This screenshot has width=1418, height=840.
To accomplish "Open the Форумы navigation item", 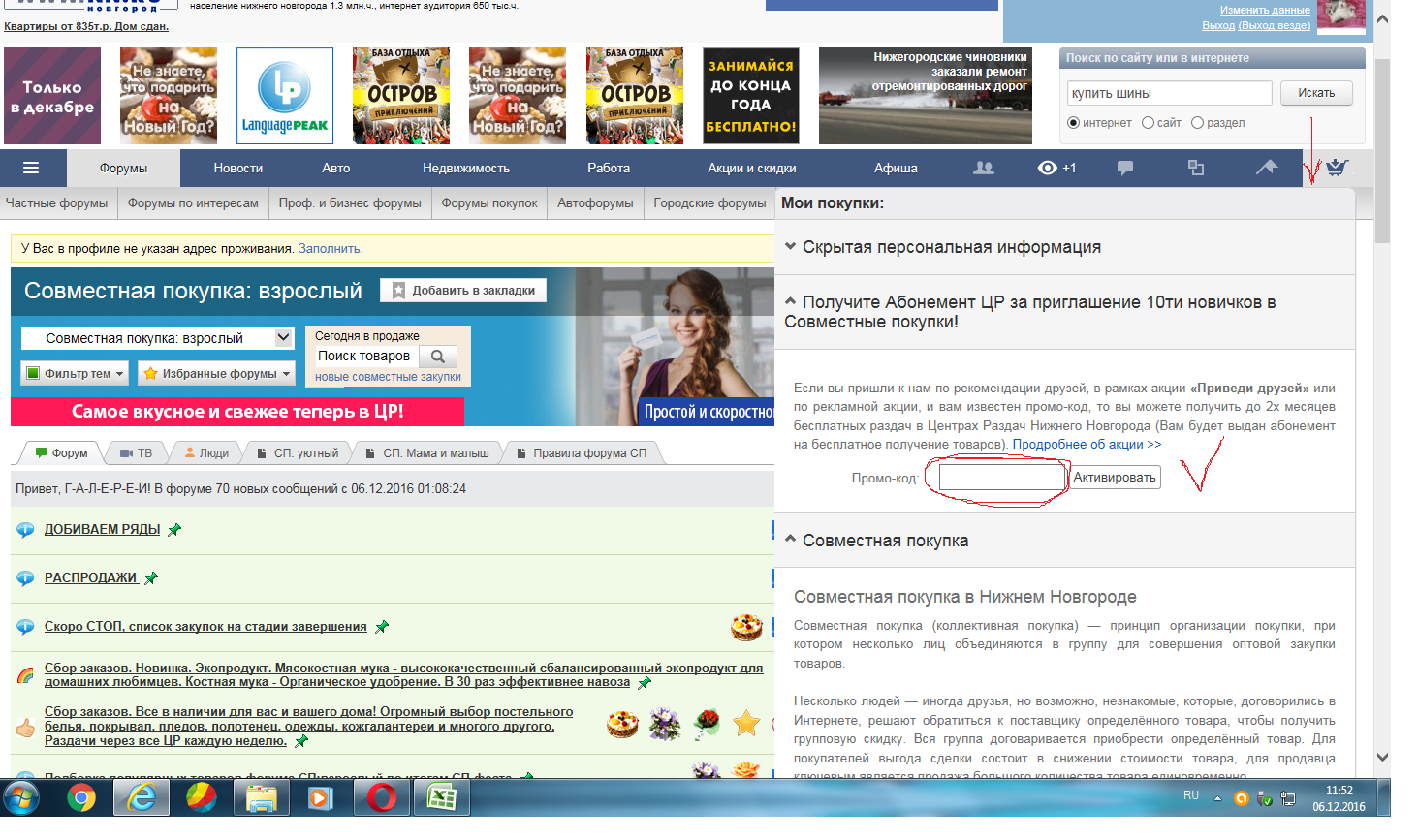I will (123, 169).
